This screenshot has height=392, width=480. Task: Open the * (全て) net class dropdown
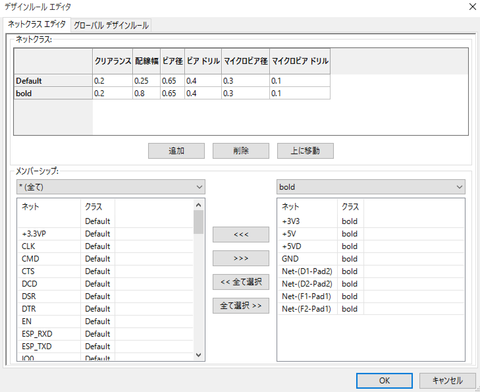pyautogui.click(x=111, y=187)
